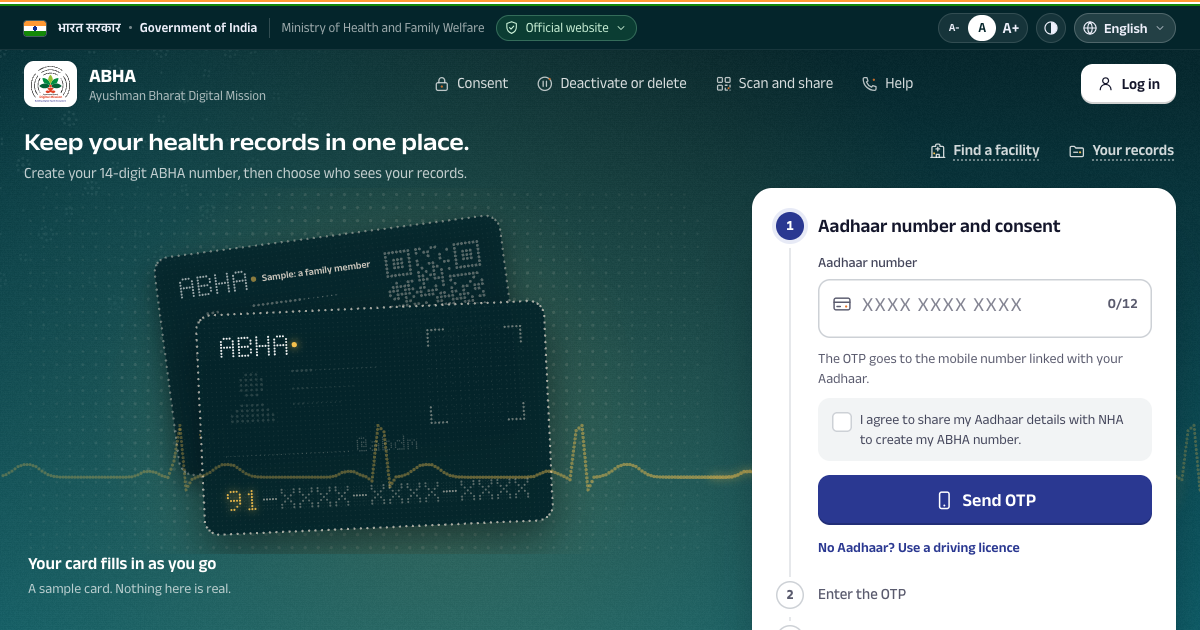Click Ministry of Health and Family Welfare
The width and height of the screenshot is (1200, 630).
point(383,28)
